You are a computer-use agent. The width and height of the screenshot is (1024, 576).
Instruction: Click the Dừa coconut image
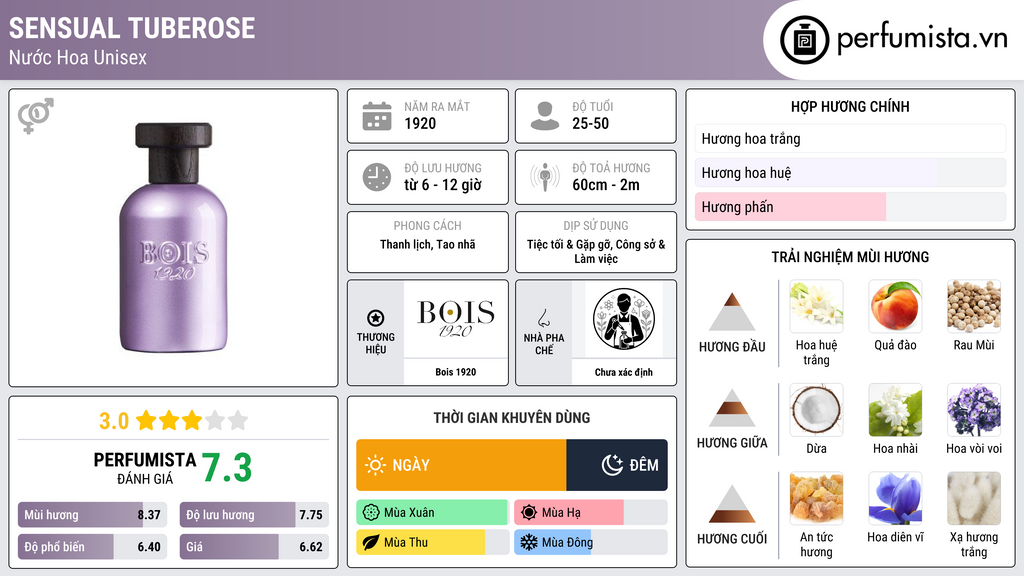coord(816,410)
